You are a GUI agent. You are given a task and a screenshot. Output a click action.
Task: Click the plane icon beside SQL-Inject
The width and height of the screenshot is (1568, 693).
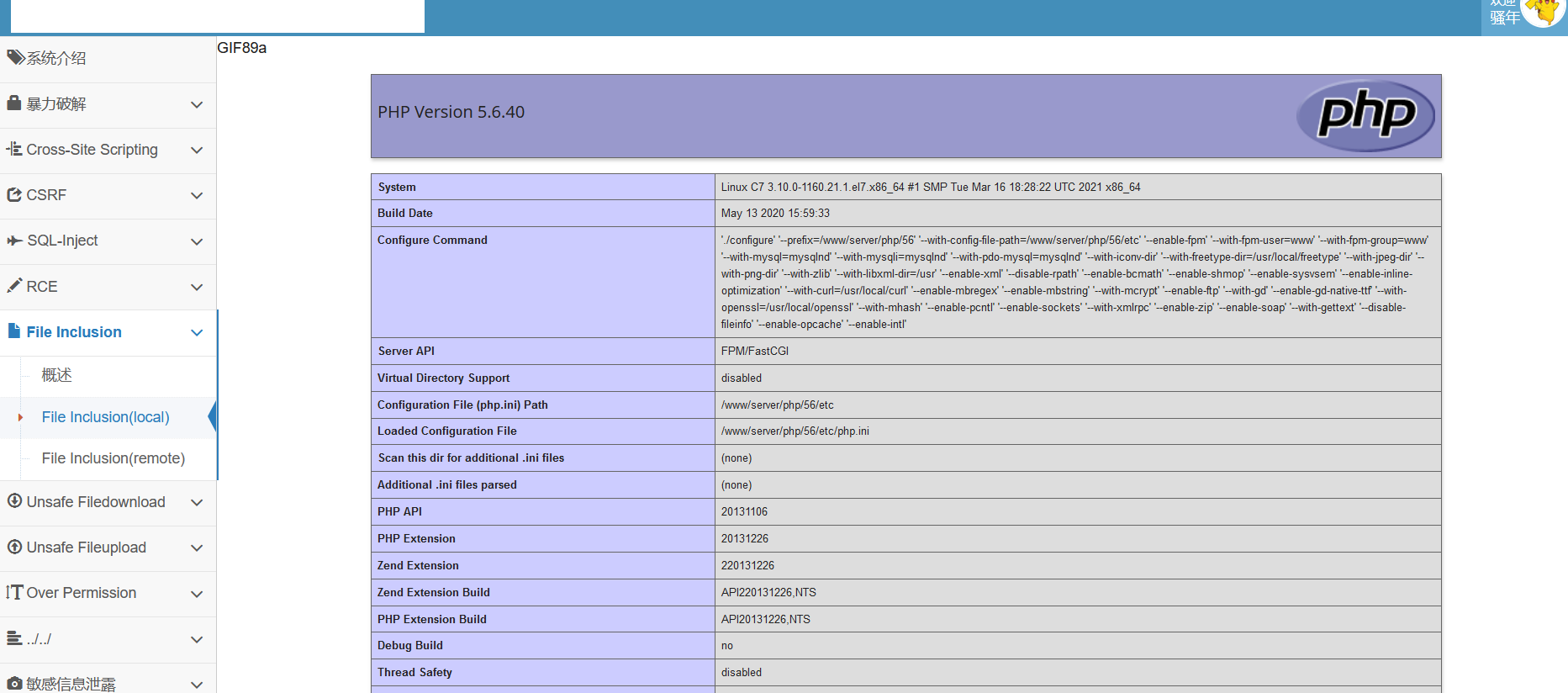(x=14, y=241)
